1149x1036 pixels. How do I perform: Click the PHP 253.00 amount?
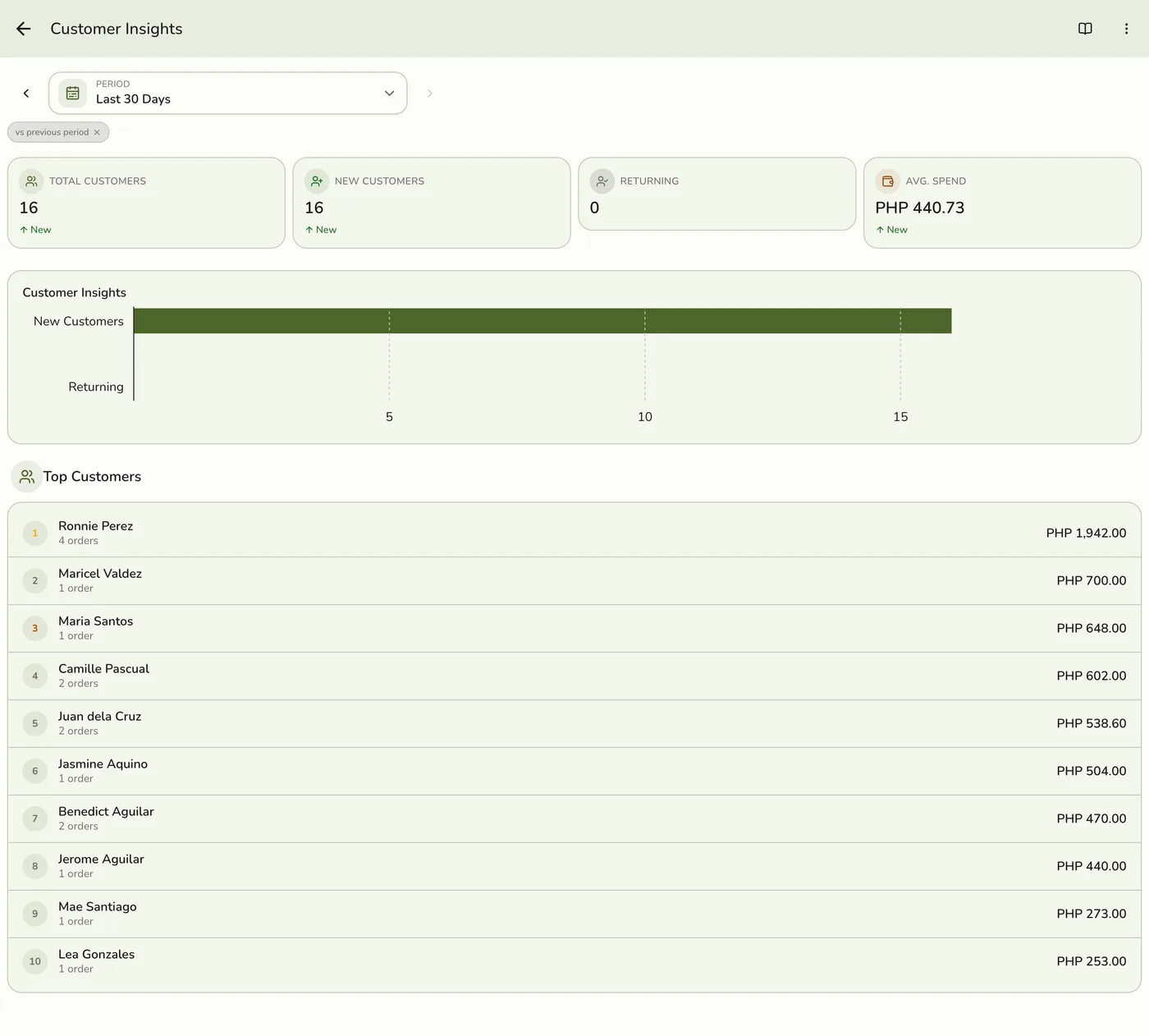pyautogui.click(x=1092, y=962)
